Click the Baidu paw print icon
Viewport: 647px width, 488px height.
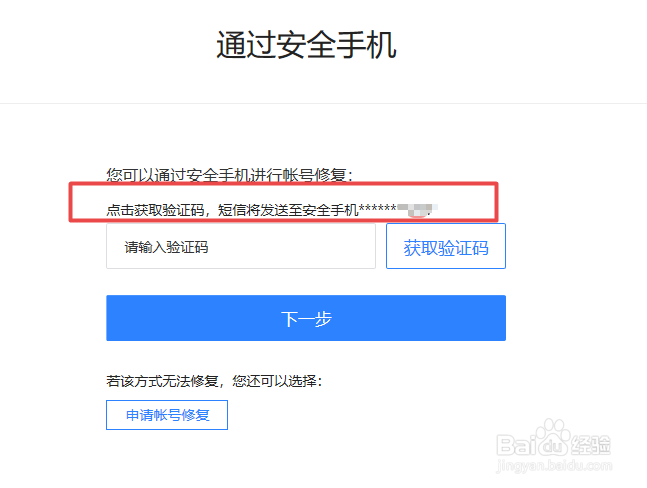(x=552, y=438)
